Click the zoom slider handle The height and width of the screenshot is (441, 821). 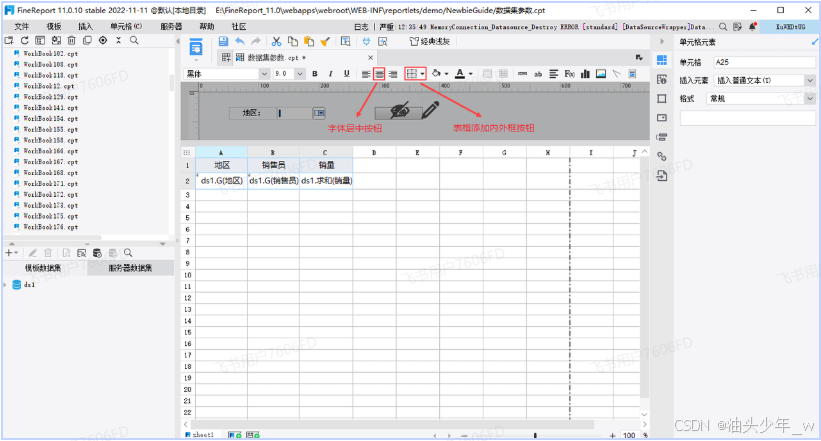535,435
